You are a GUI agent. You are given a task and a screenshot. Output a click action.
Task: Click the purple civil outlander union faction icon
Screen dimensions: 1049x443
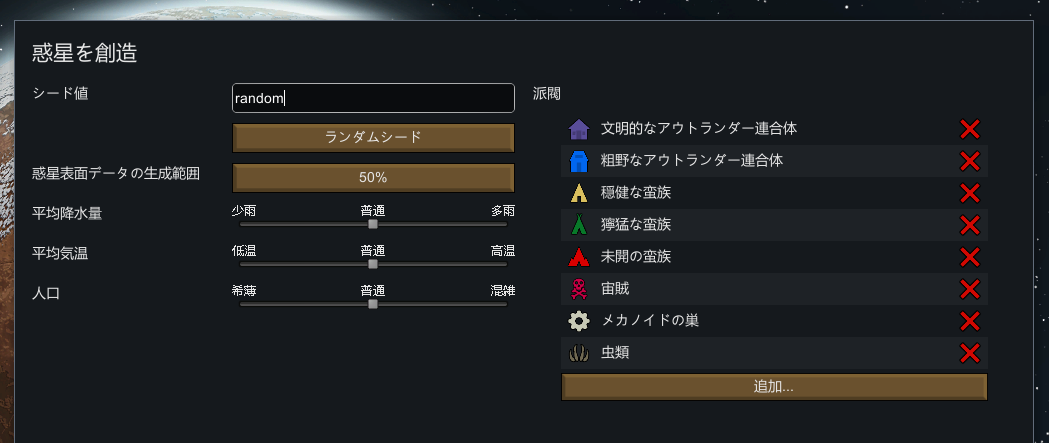[578, 129]
